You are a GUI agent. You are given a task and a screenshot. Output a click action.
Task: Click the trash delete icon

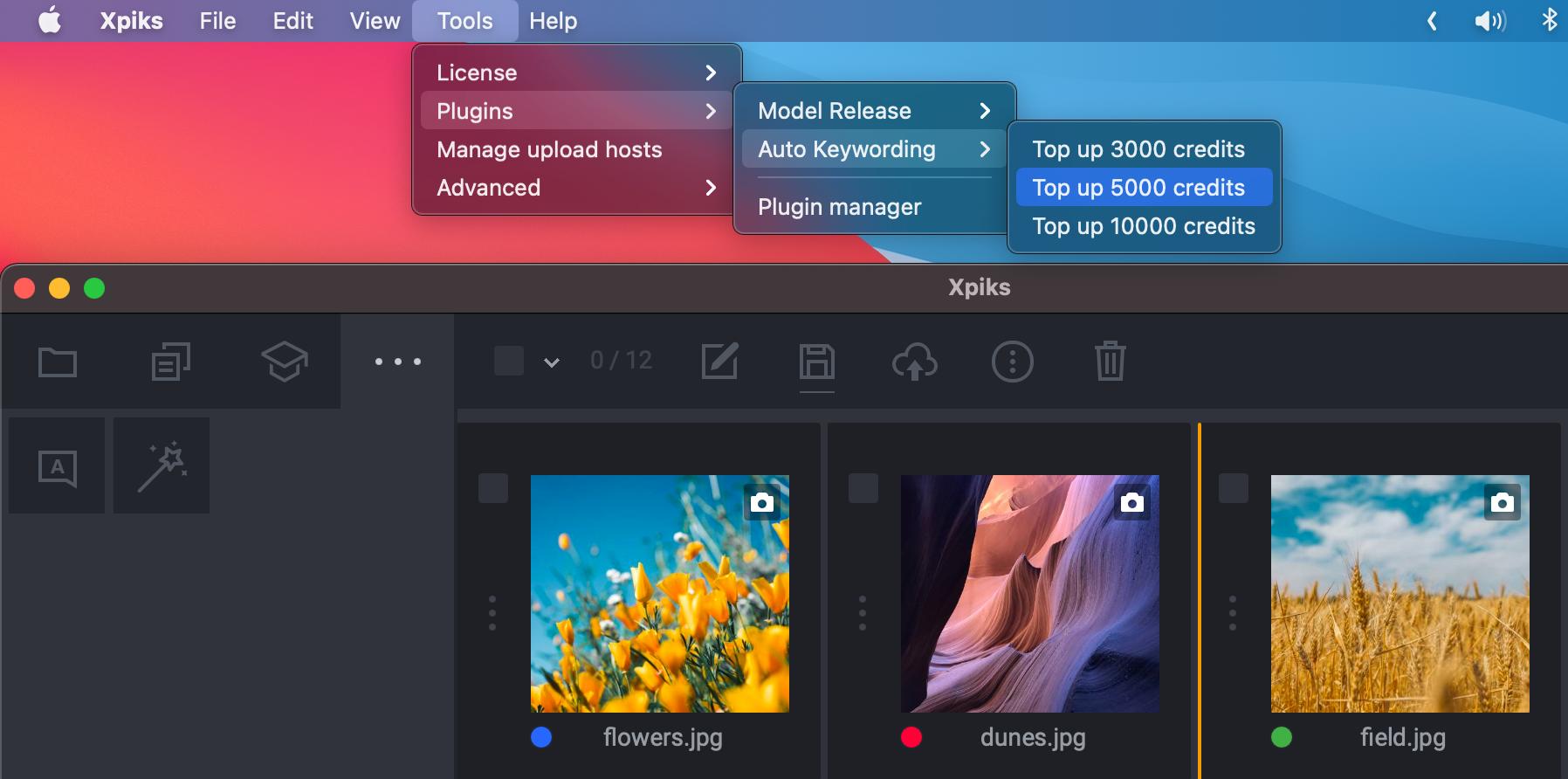click(1111, 361)
